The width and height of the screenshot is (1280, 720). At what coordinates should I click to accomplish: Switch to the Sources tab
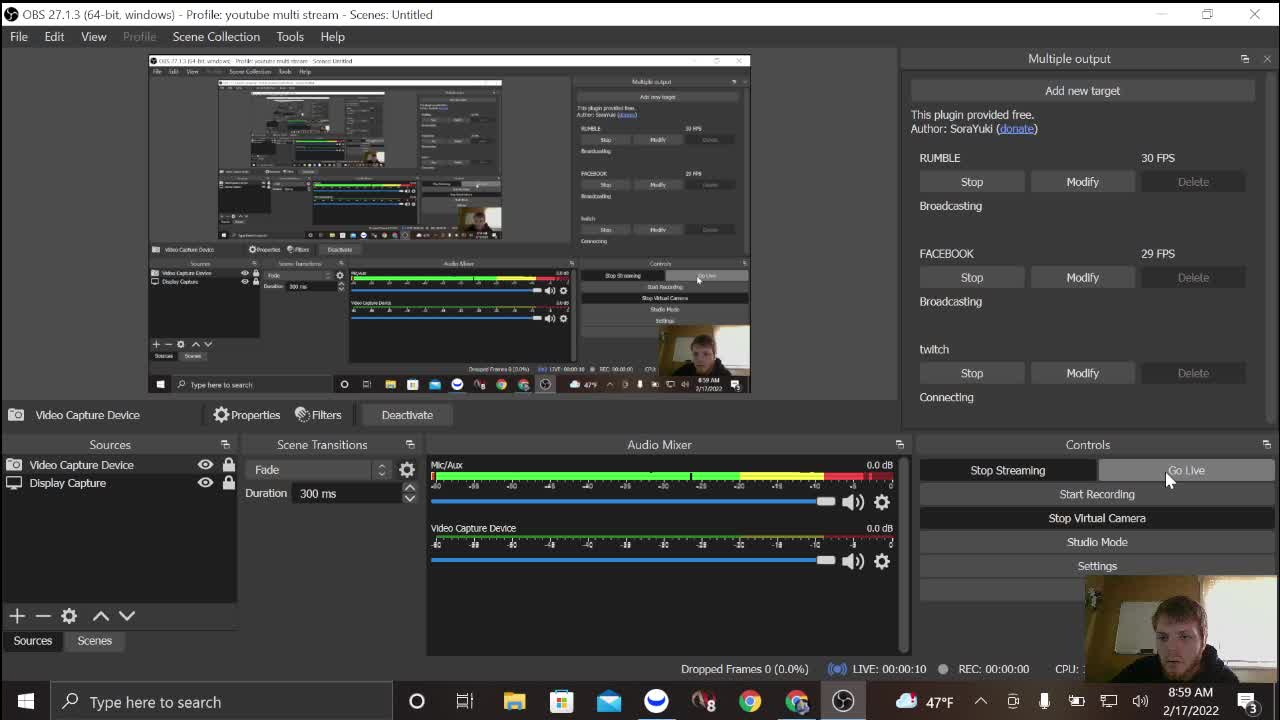33,641
